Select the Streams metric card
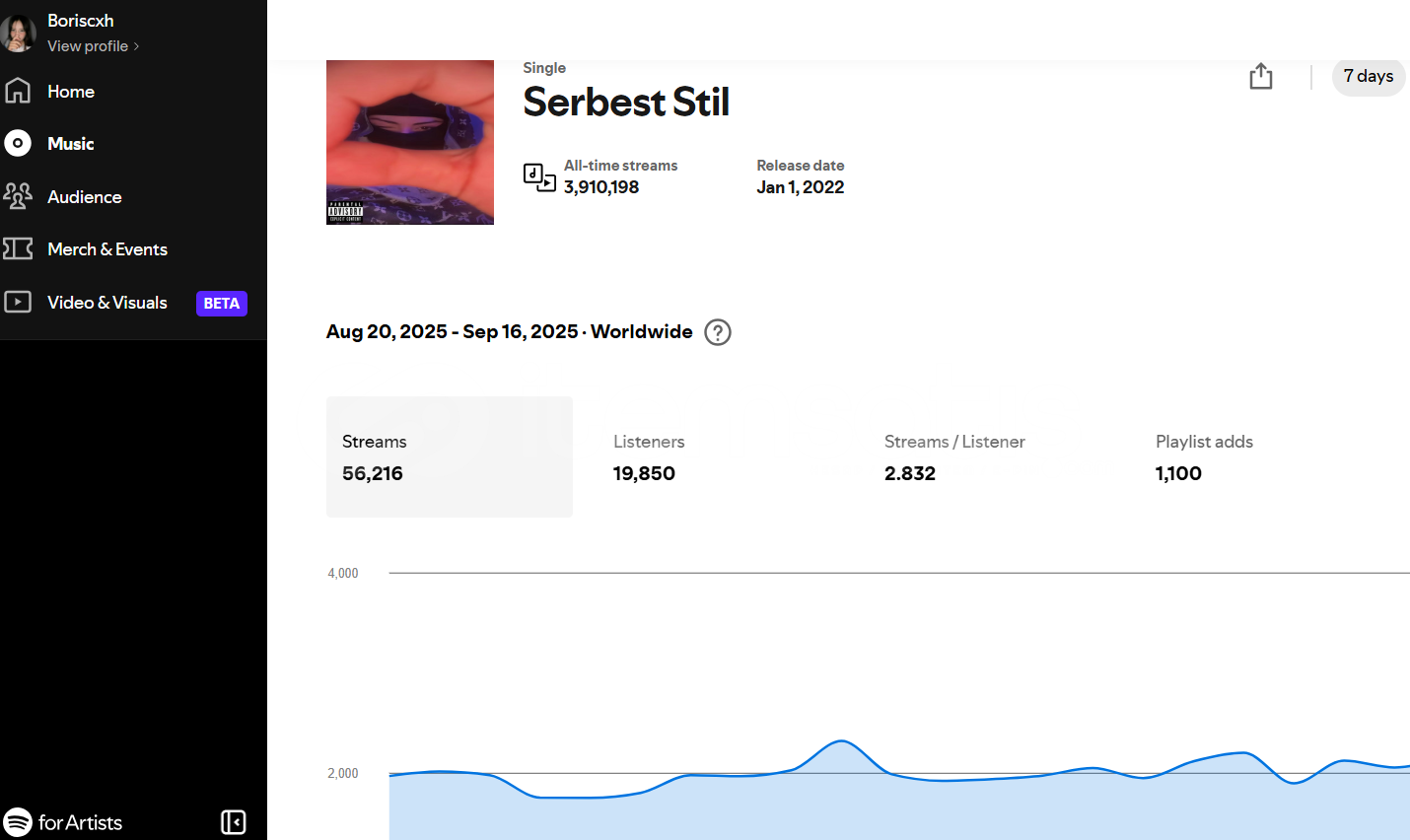The width and height of the screenshot is (1410, 840). tap(450, 456)
